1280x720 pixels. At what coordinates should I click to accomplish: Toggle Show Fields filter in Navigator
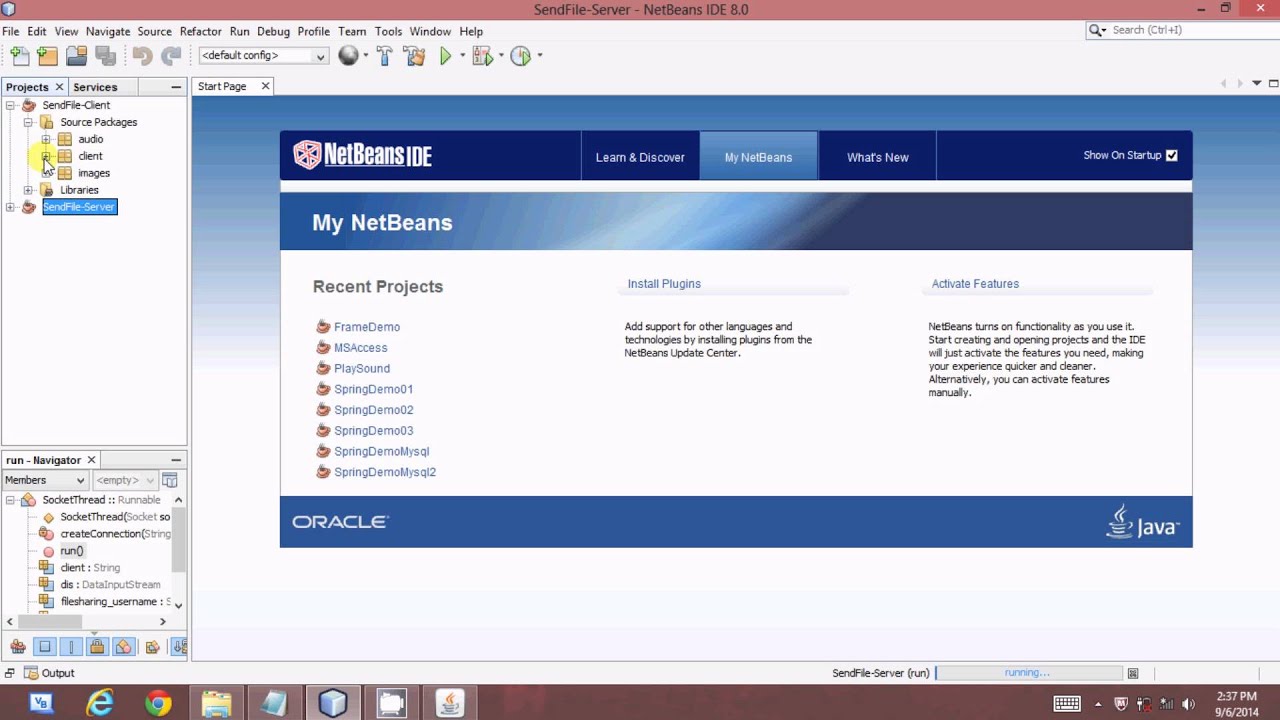click(x=45, y=647)
